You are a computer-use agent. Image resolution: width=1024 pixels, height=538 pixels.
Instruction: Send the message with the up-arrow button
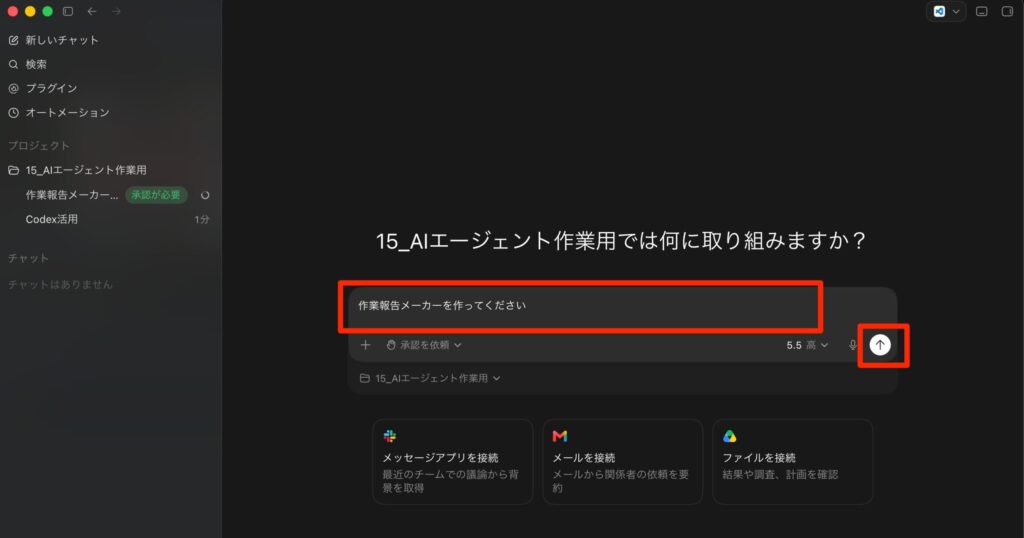tap(880, 345)
